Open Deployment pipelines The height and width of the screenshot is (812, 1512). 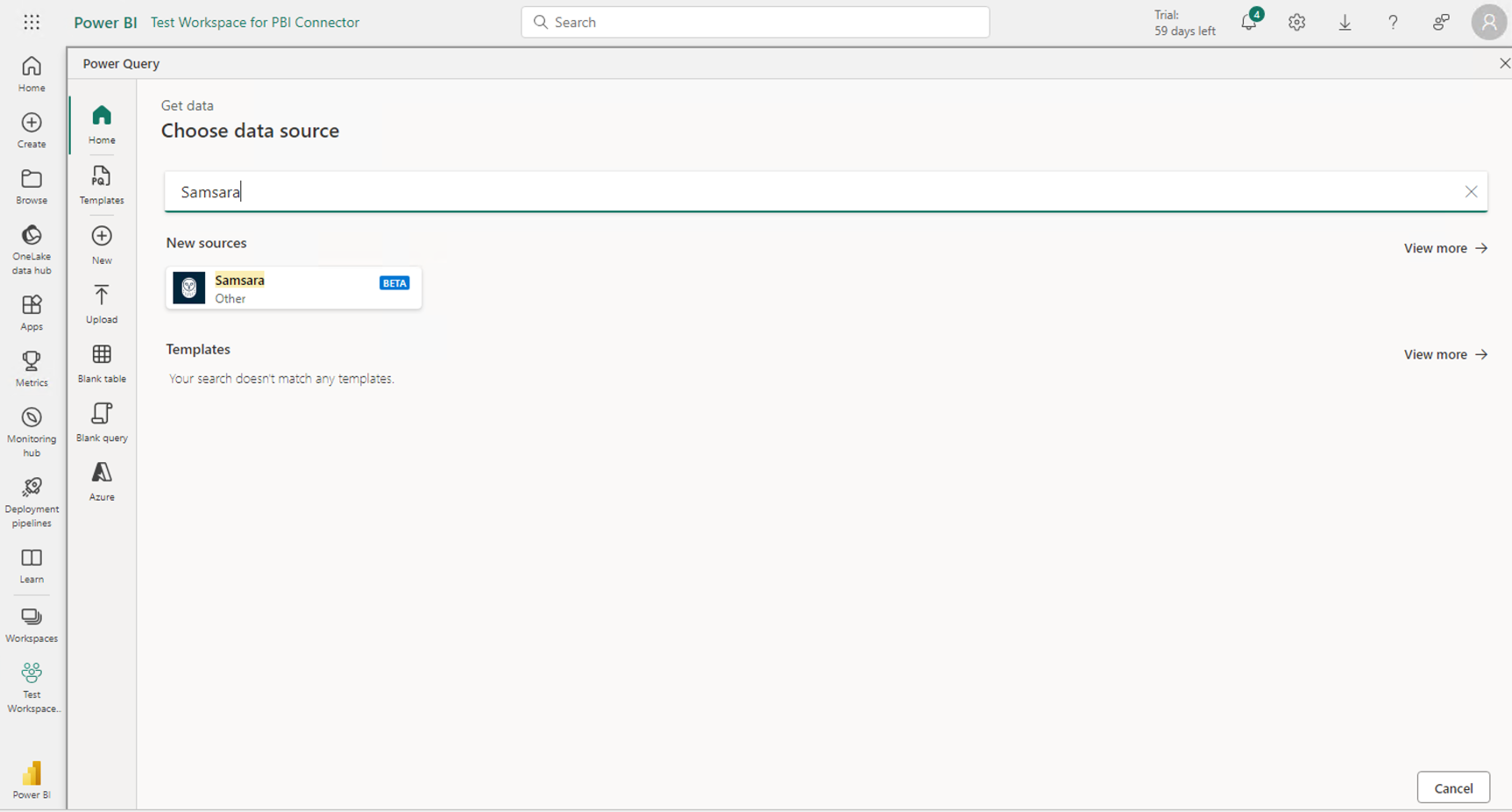[32, 500]
